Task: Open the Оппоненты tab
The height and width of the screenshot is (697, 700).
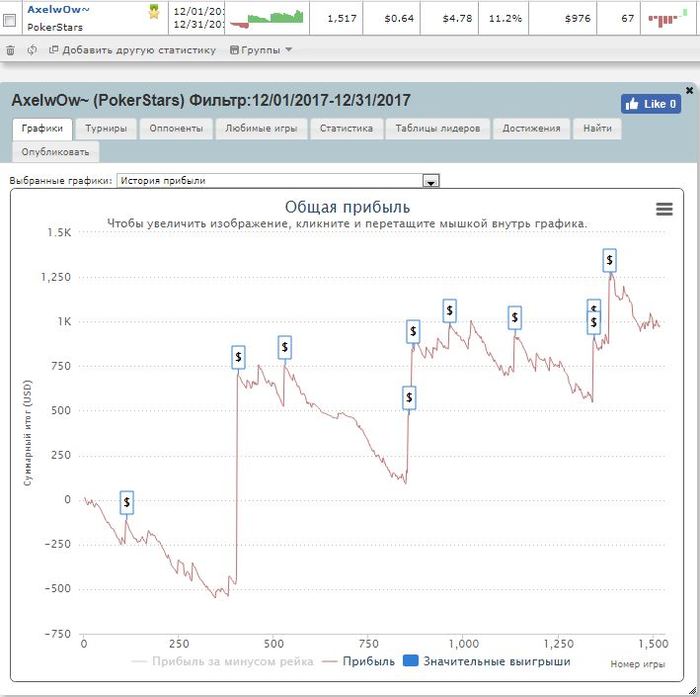Action: [176, 129]
